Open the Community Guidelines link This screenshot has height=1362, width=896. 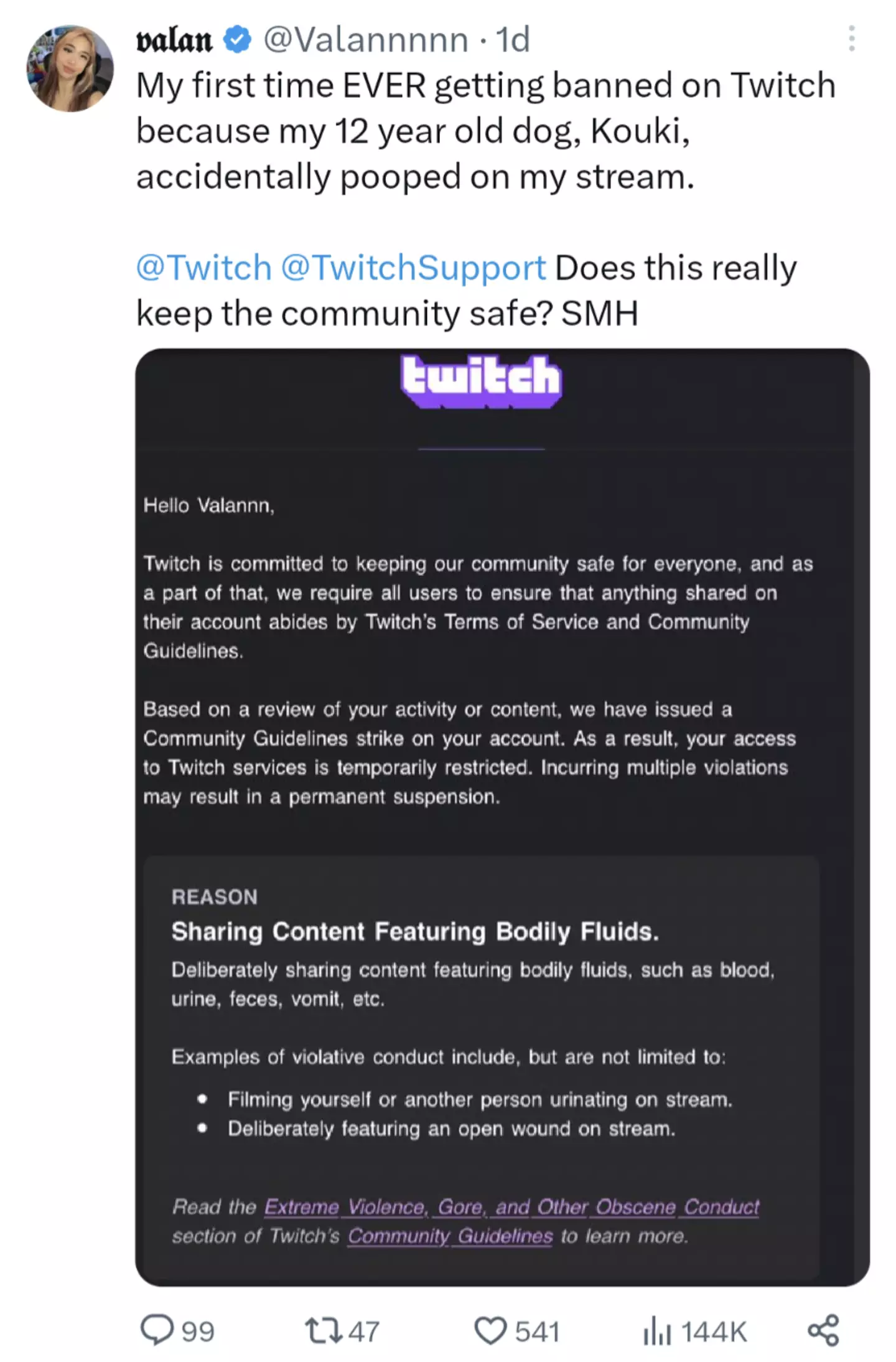[x=450, y=1236]
